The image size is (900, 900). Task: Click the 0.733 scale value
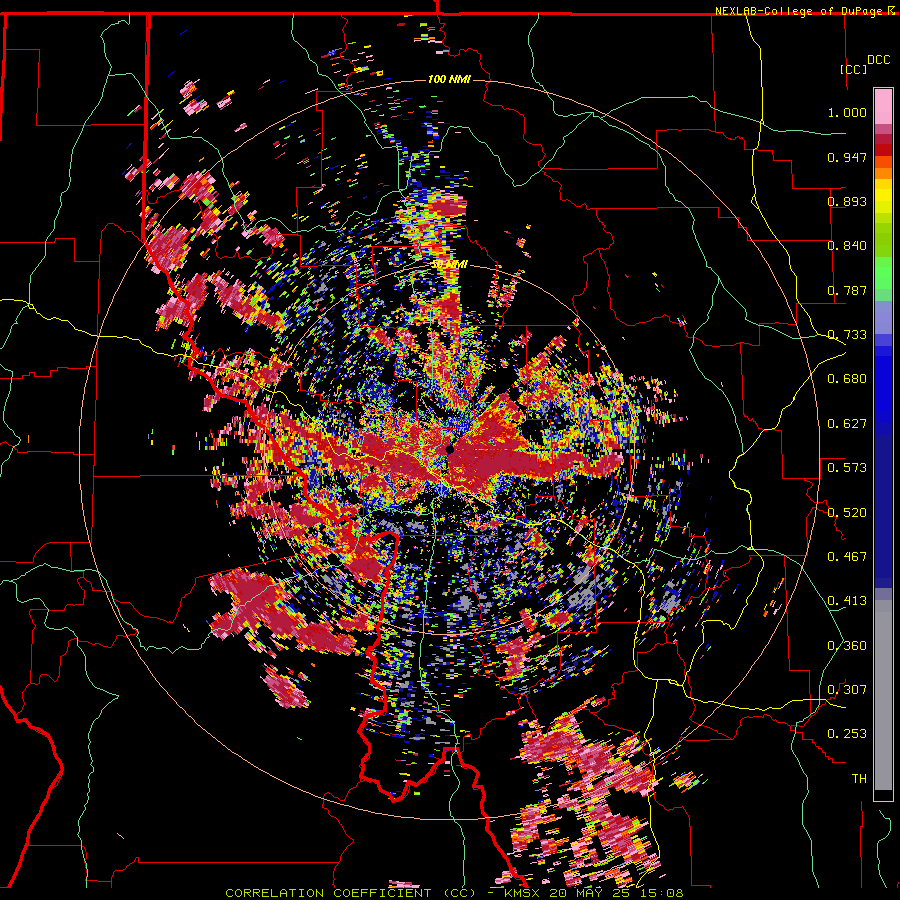tap(847, 335)
